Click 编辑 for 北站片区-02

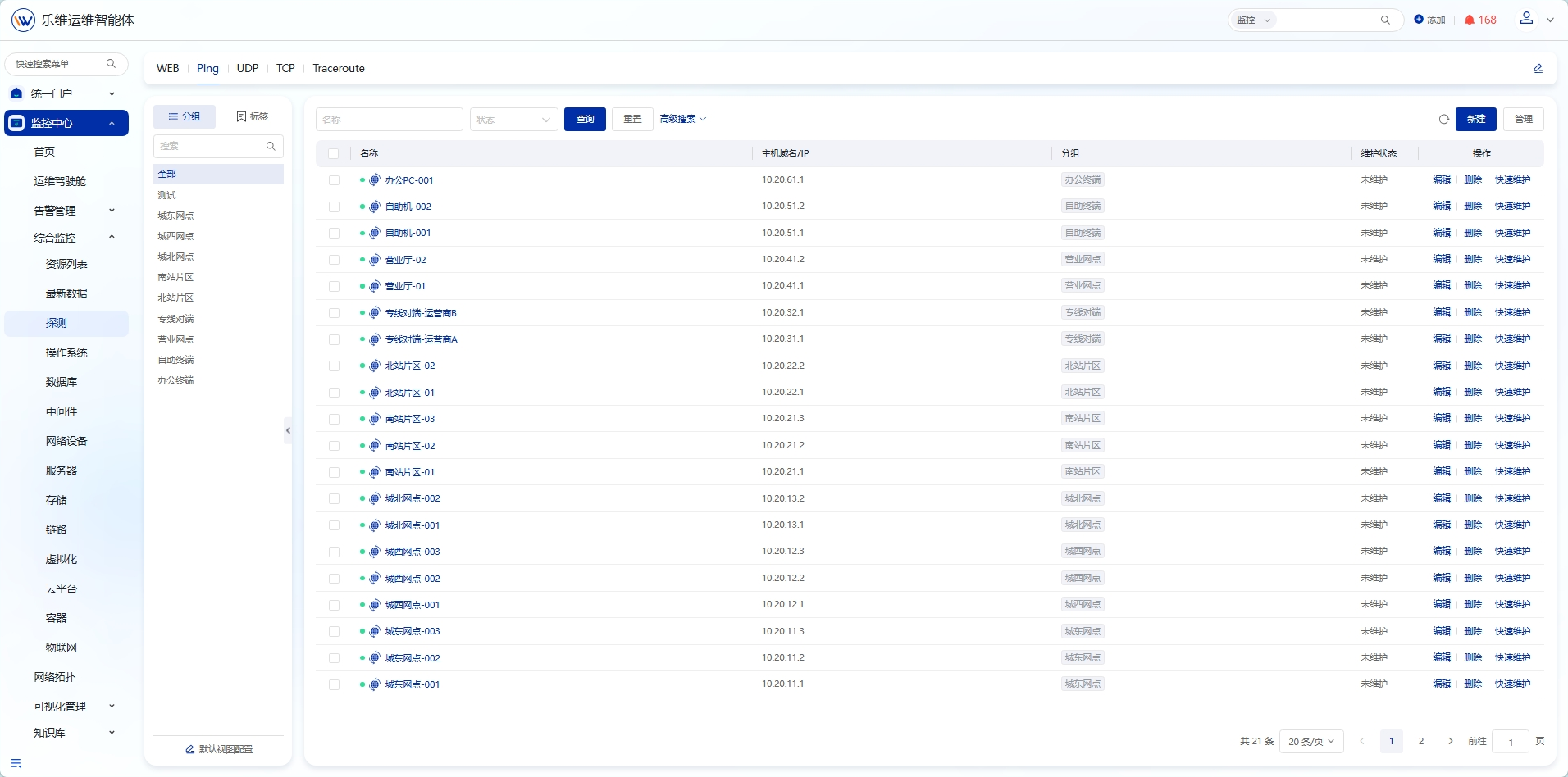coord(1442,366)
